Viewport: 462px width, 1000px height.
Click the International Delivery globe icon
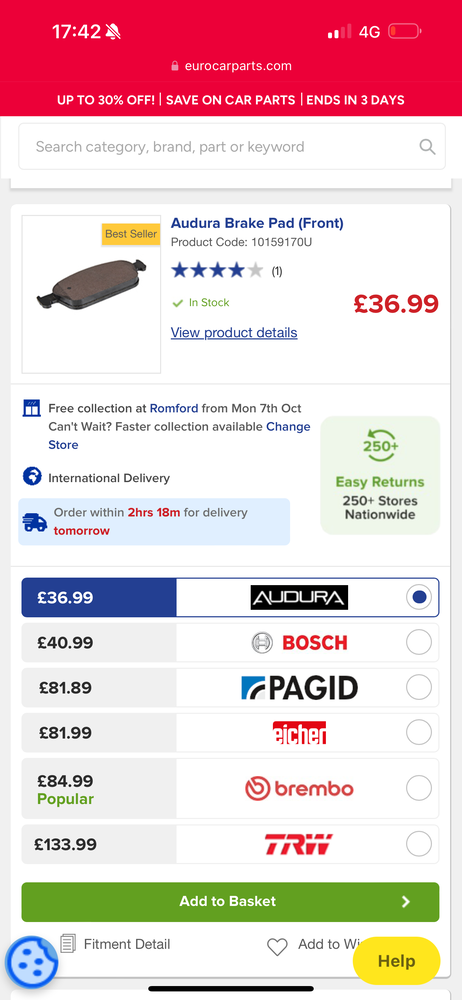coord(32,476)
